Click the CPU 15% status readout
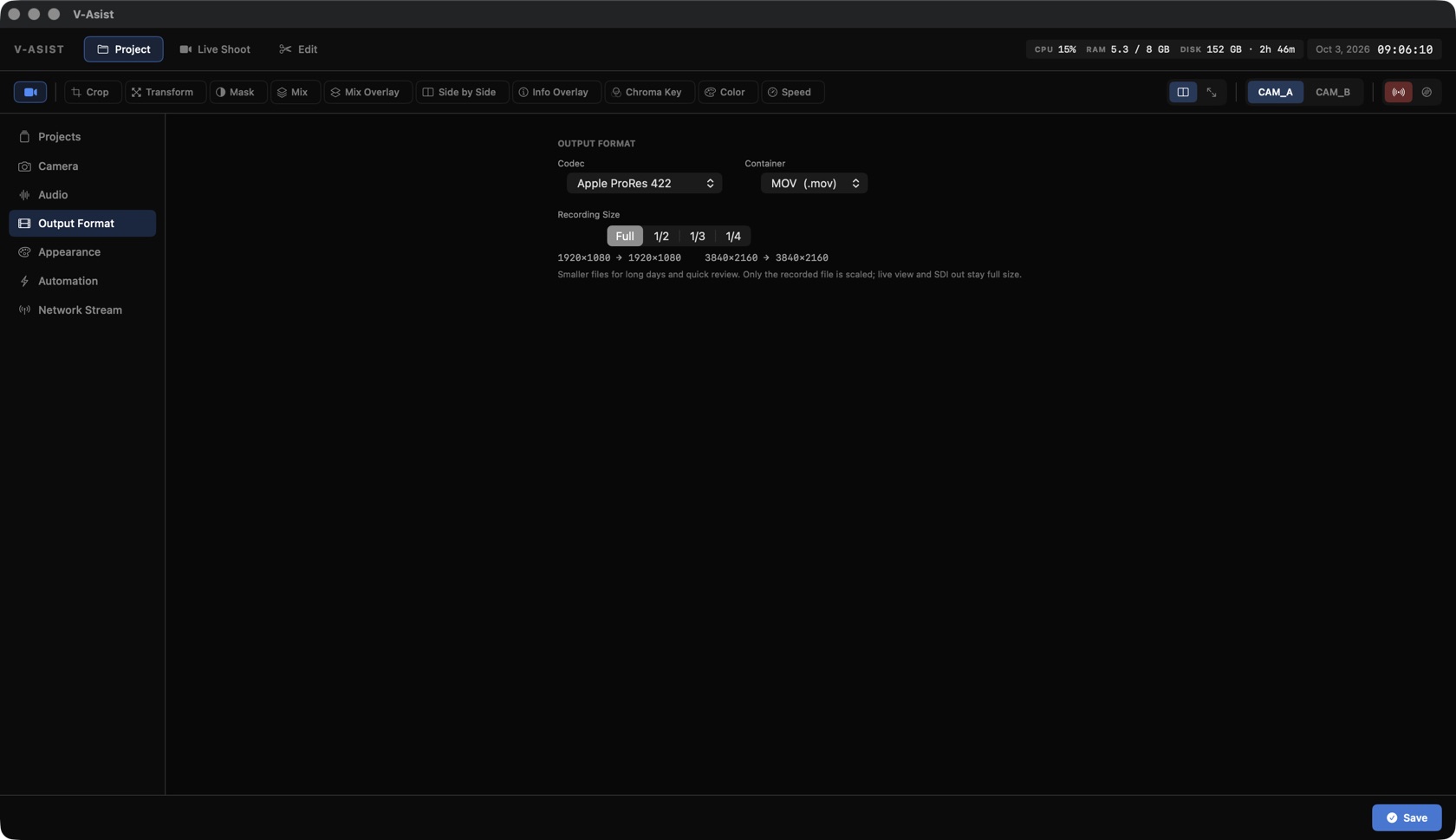Screen dimensions: 1456x840 (1055, 49)
